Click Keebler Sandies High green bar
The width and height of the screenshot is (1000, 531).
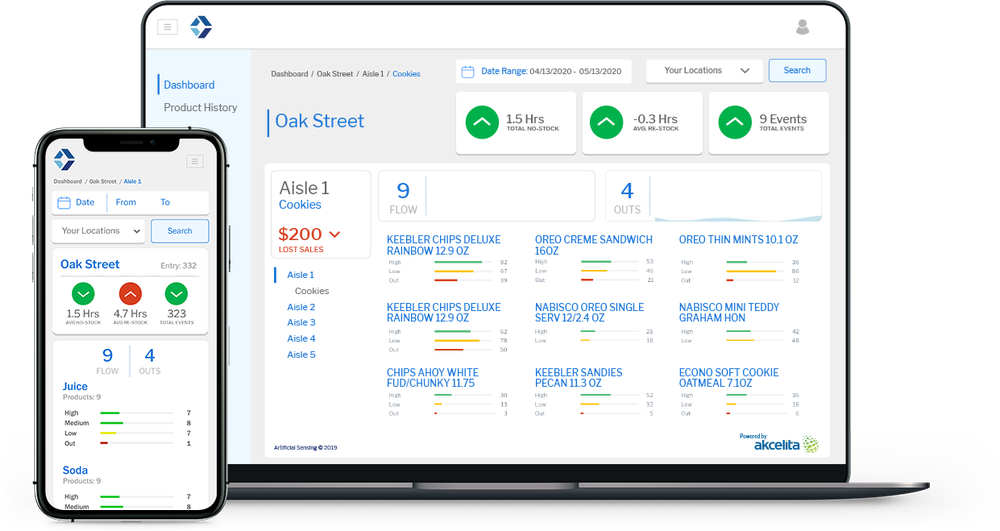pyautogui.click(x=596, y=395)
